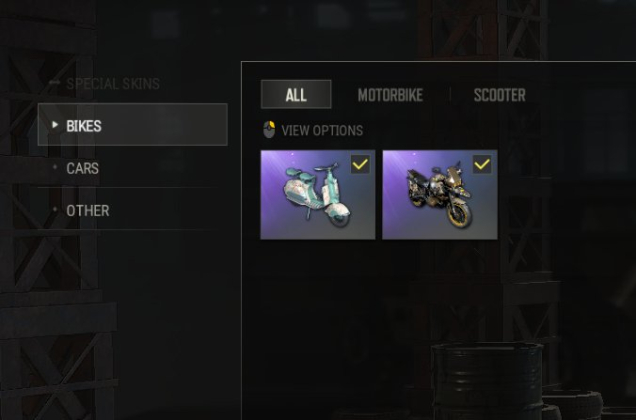Switch to the Scooter tab
The image size is (636, 420).
coord(499,95)
